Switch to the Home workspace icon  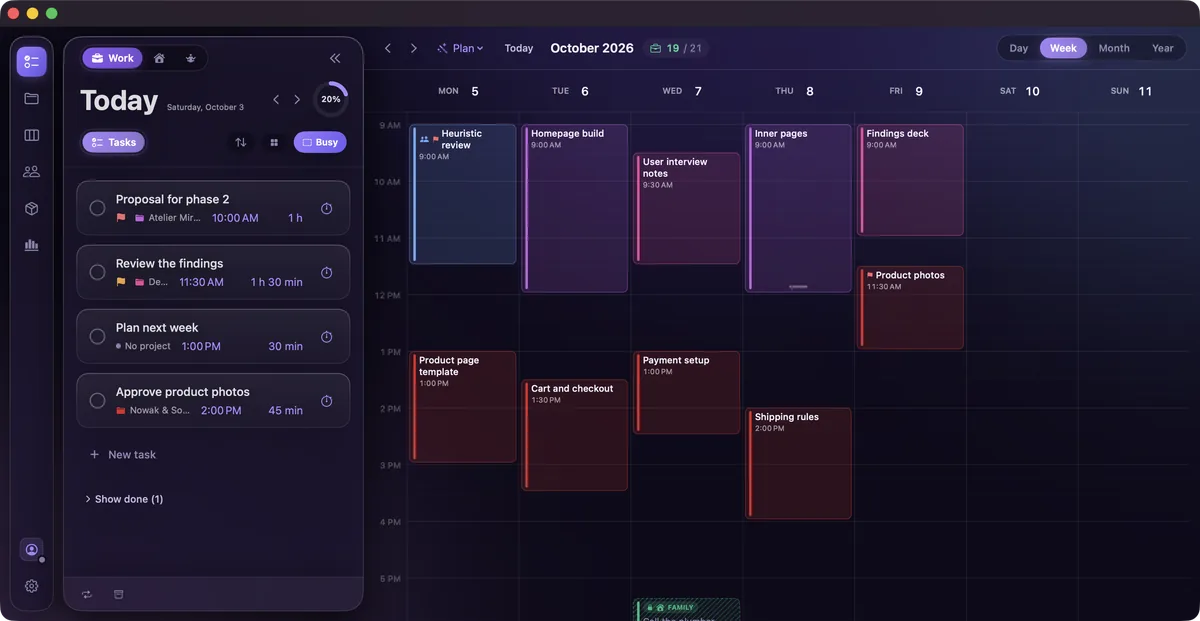[159, 58]
